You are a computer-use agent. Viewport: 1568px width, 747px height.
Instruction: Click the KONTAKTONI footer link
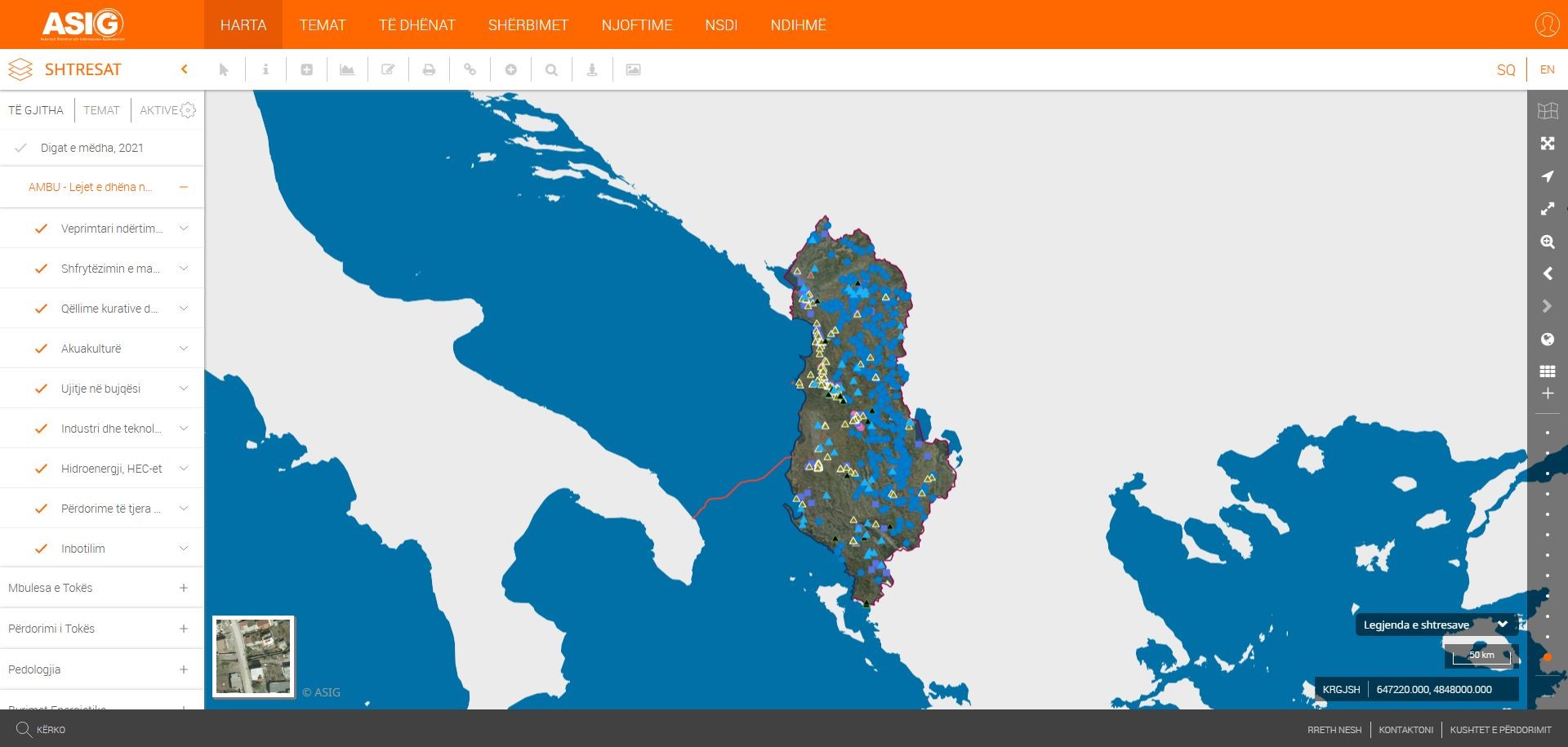(x=1405, y=730)
